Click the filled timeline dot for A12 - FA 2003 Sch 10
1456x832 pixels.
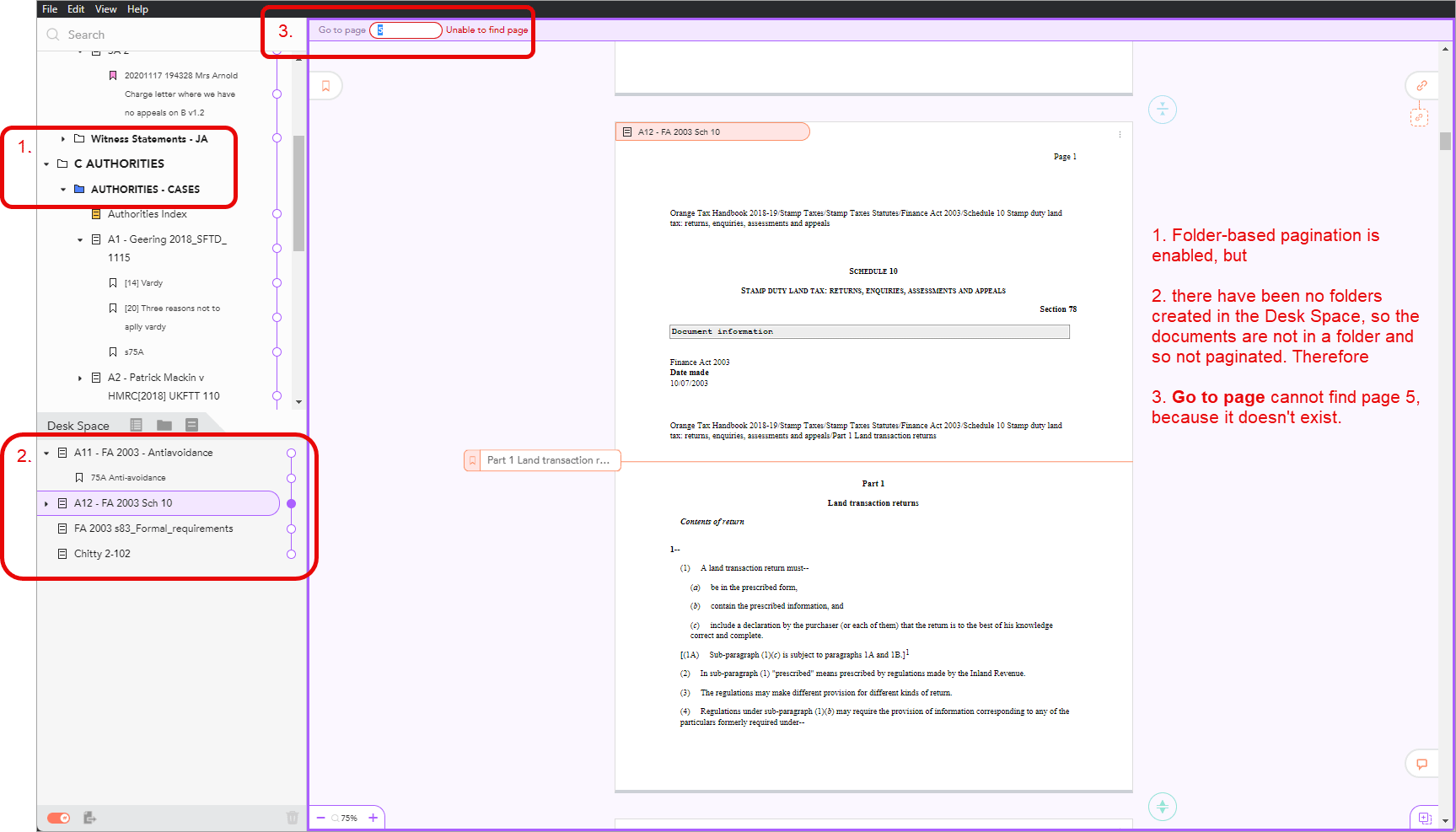pyautogui.click(x=291, y=503)
